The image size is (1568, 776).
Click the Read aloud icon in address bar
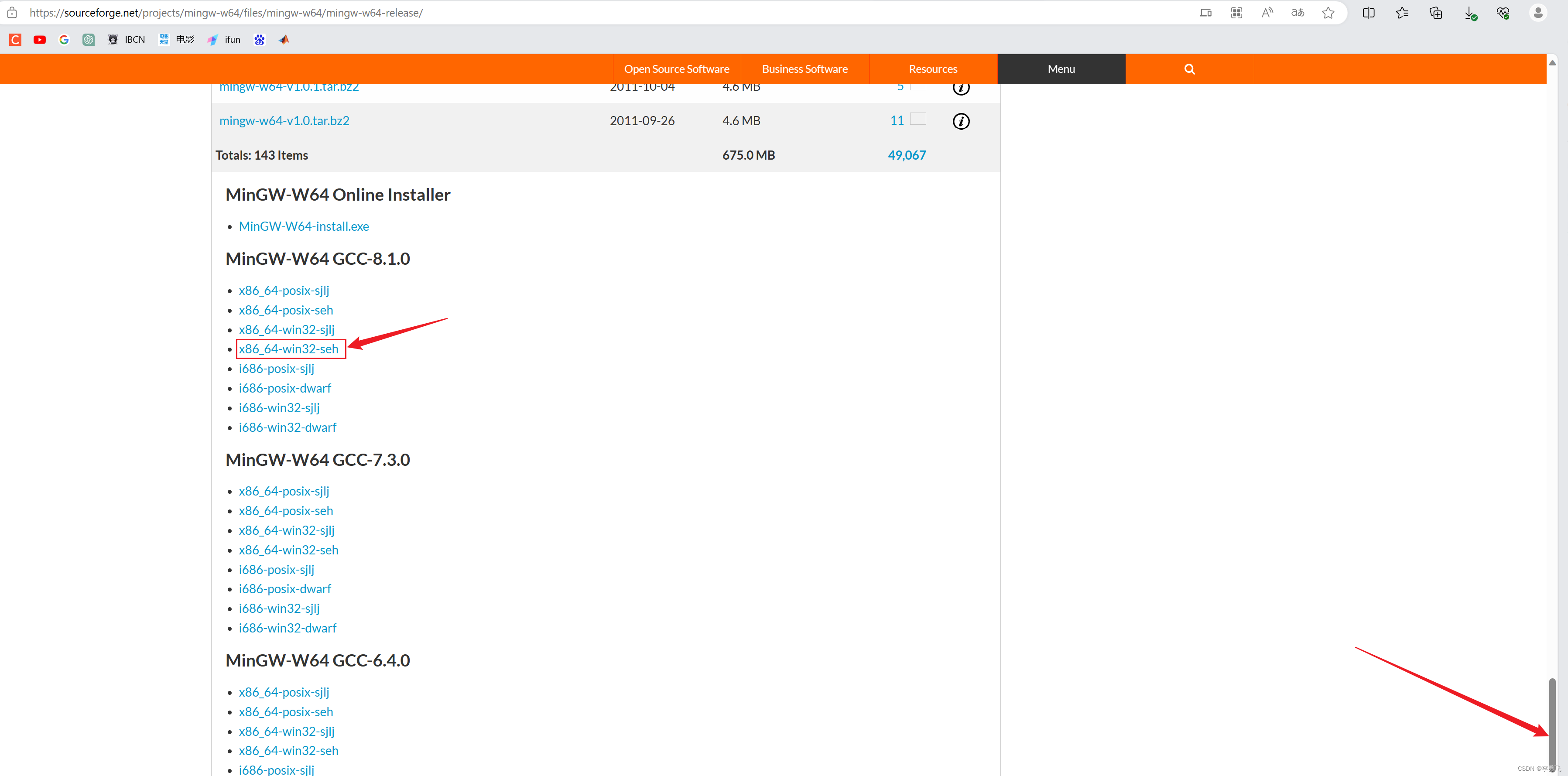click(x=1267, y=13)
